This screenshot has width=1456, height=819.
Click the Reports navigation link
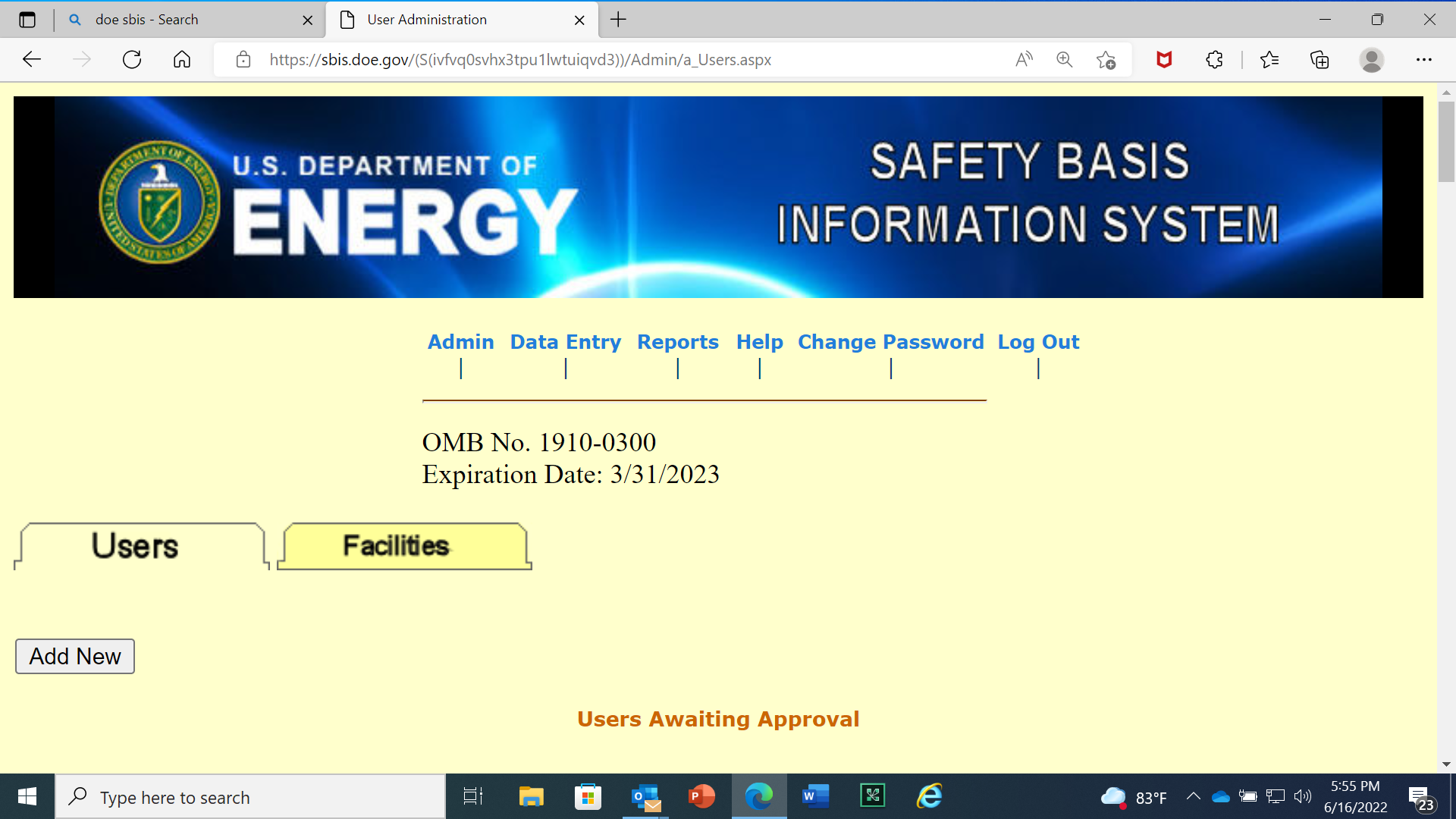pyautogui.click(x=677, y=342)
